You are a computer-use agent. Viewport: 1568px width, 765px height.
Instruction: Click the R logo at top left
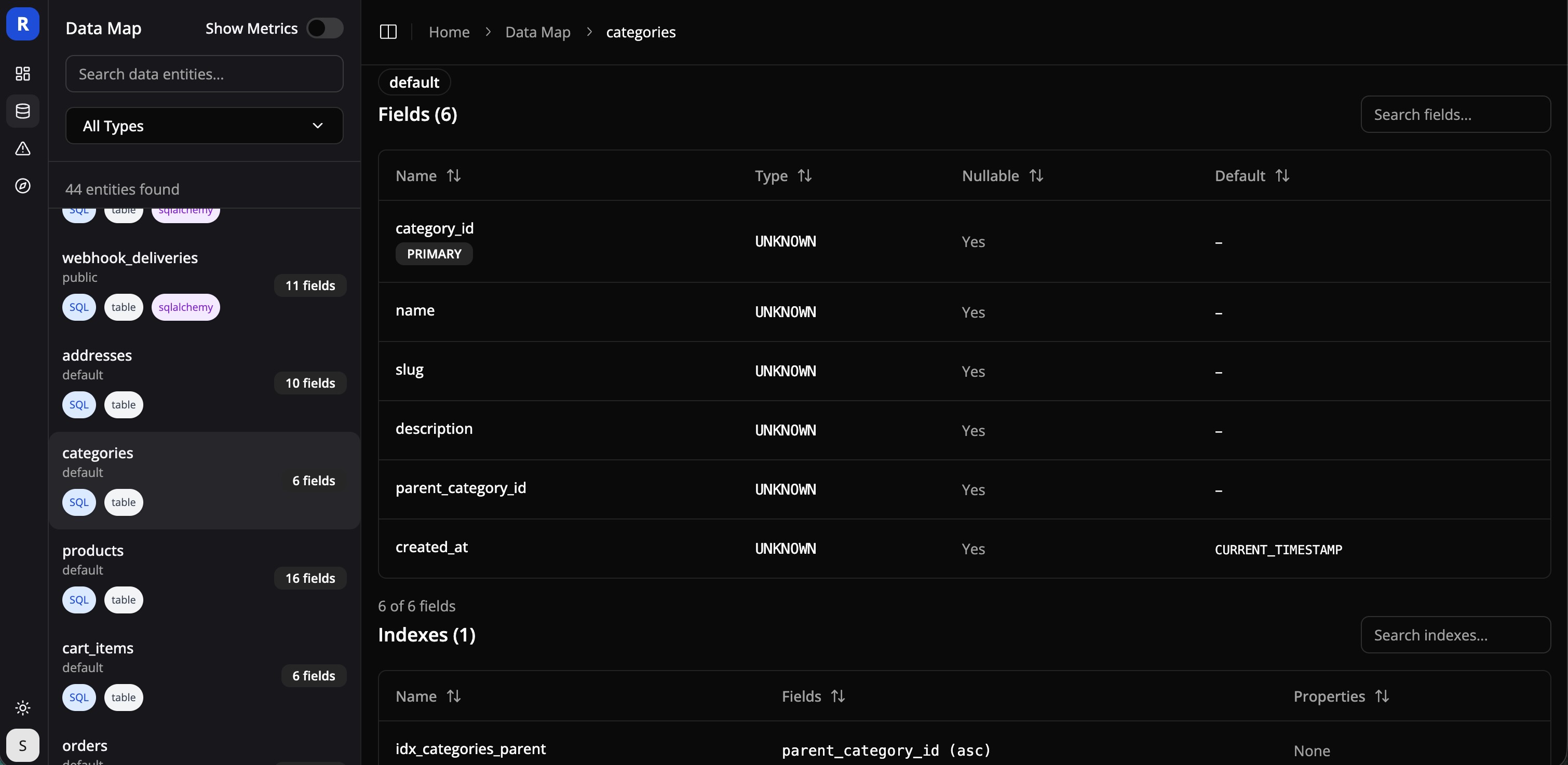(x=22, y=24)
